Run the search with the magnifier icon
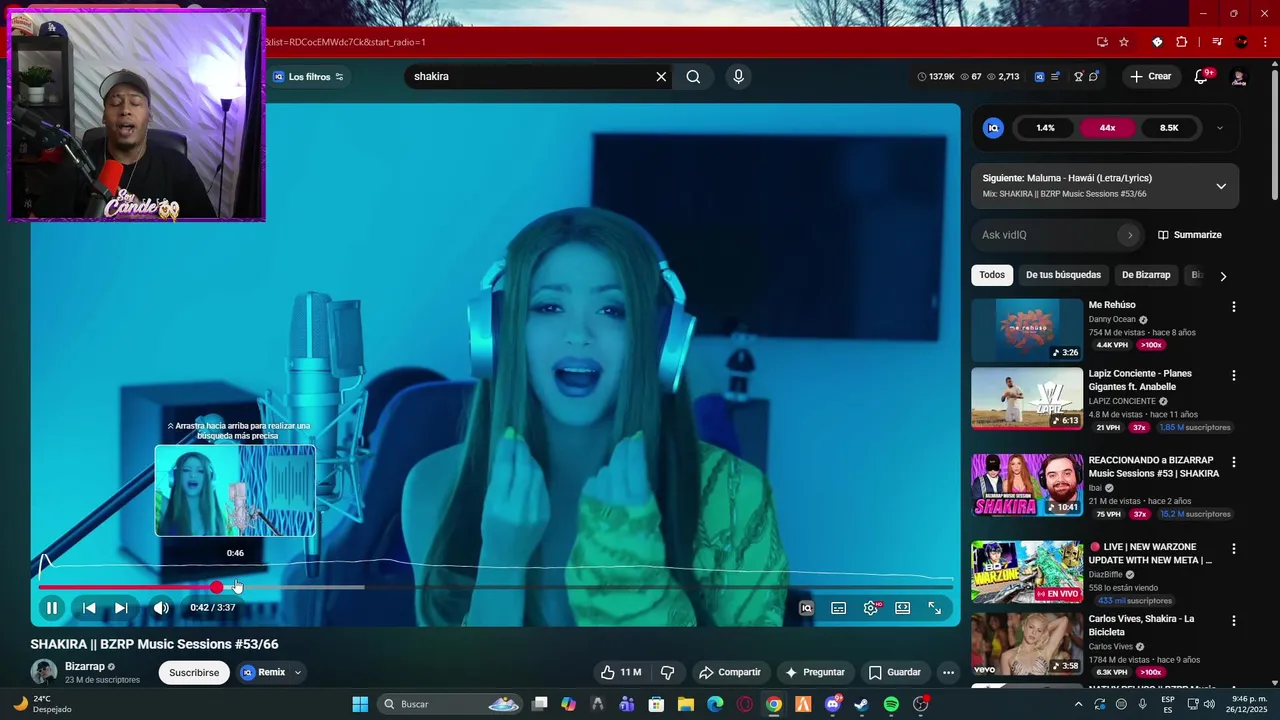Viewport: 1280px width, 720px height. pos(693,77)
